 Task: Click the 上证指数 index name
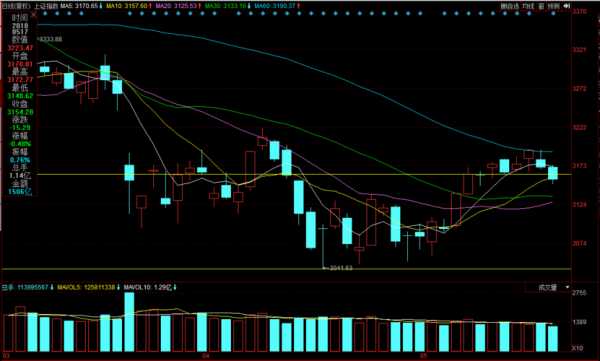(x=46, y=6)
